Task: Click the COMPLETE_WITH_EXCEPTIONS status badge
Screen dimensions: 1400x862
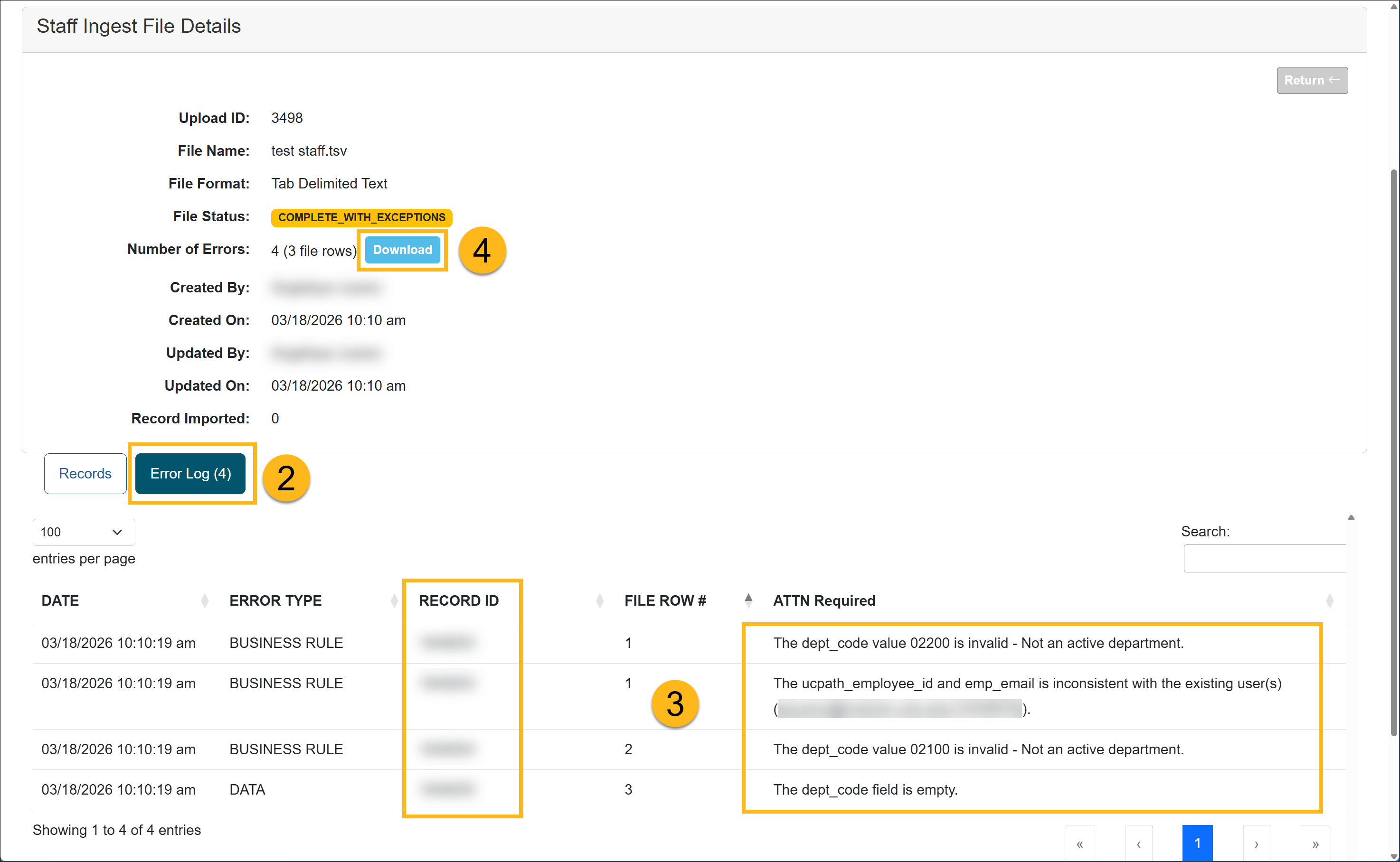Action: 360,217
